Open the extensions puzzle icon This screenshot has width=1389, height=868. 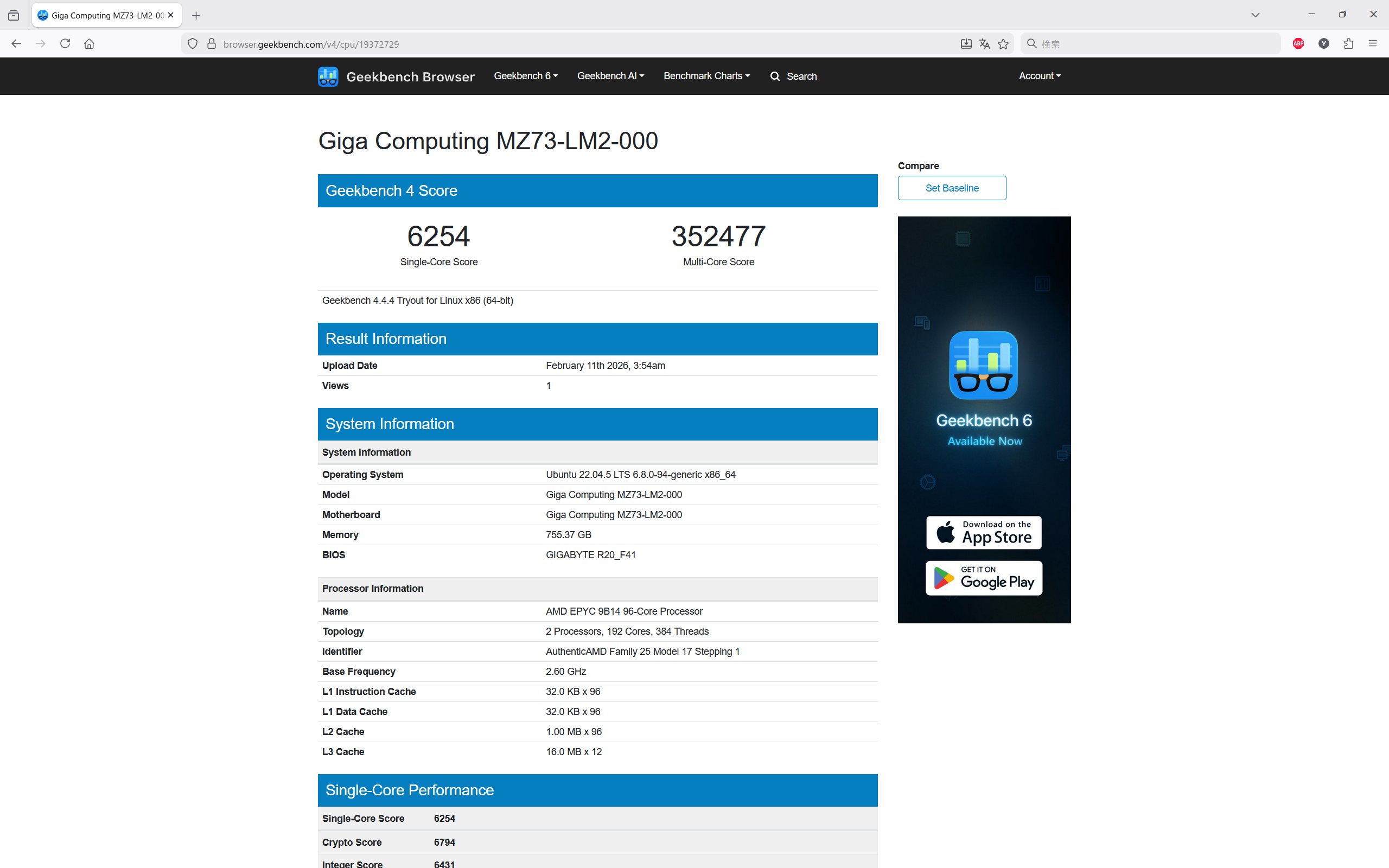[1348, 43]
